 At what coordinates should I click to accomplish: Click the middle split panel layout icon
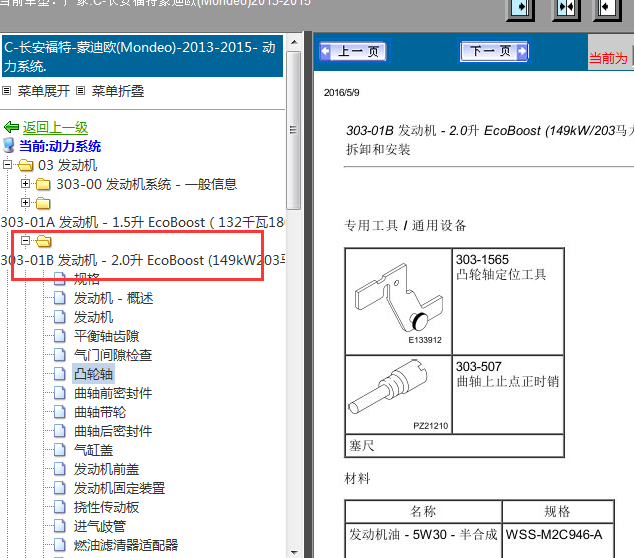click(566, 8)
